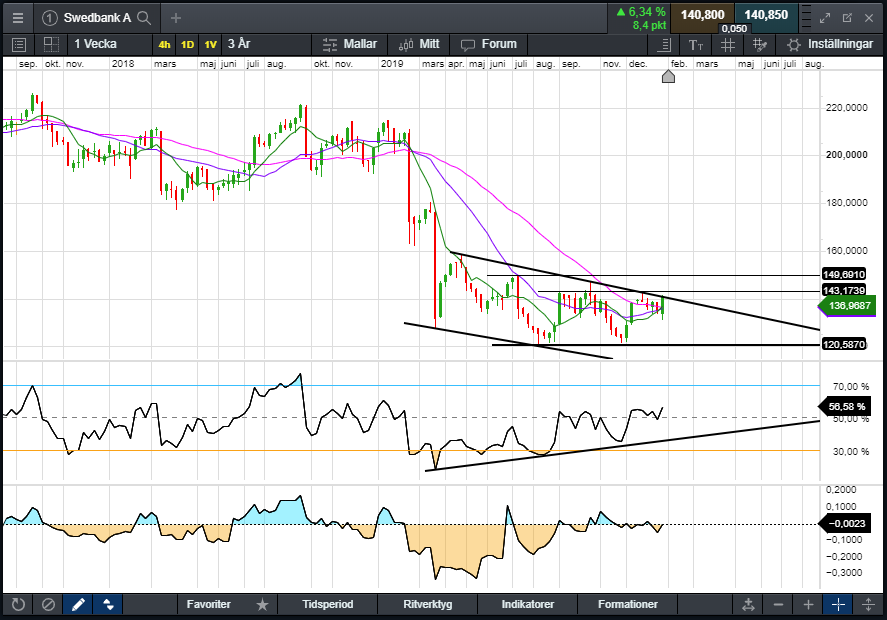Click the Swedbank A instrument name
887x620 pixels.
click(97, 18)
